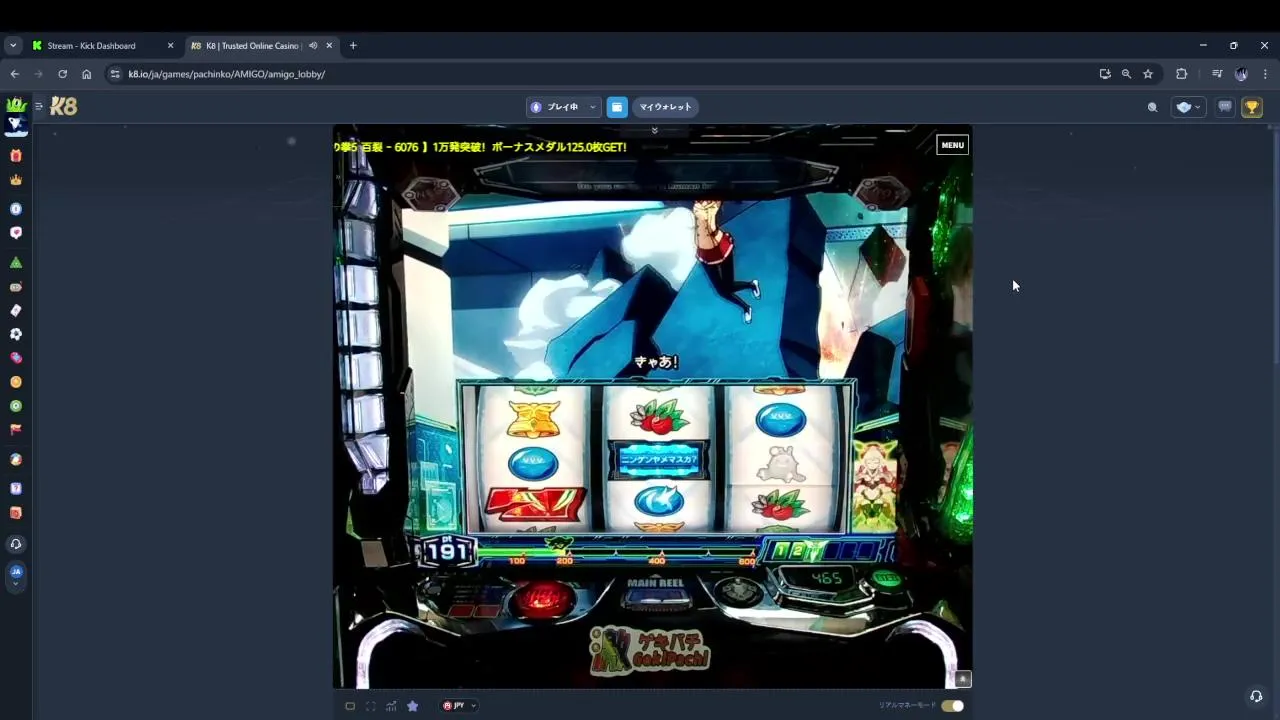The width and height of the screenshot is (1280, 720).
Task: Open the tab search dropdown arrow
Action: [x=13, y=45]
